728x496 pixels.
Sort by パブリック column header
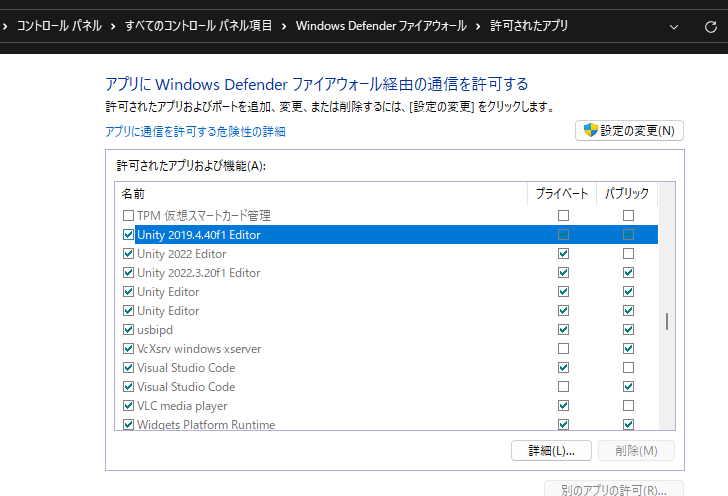tap(627, 194)
